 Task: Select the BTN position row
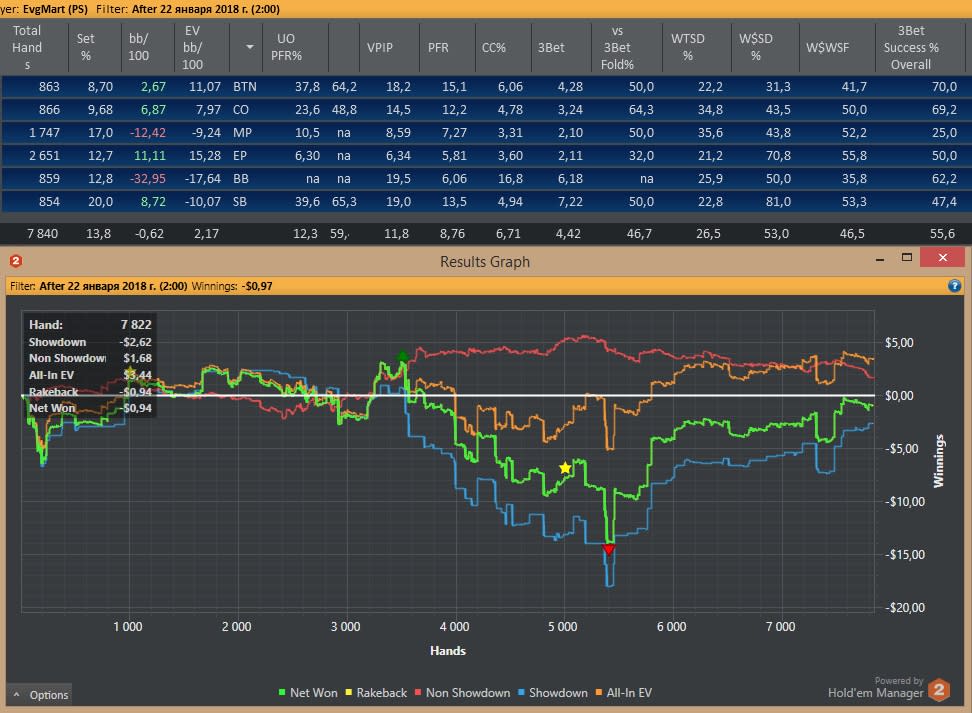(486, 87)
